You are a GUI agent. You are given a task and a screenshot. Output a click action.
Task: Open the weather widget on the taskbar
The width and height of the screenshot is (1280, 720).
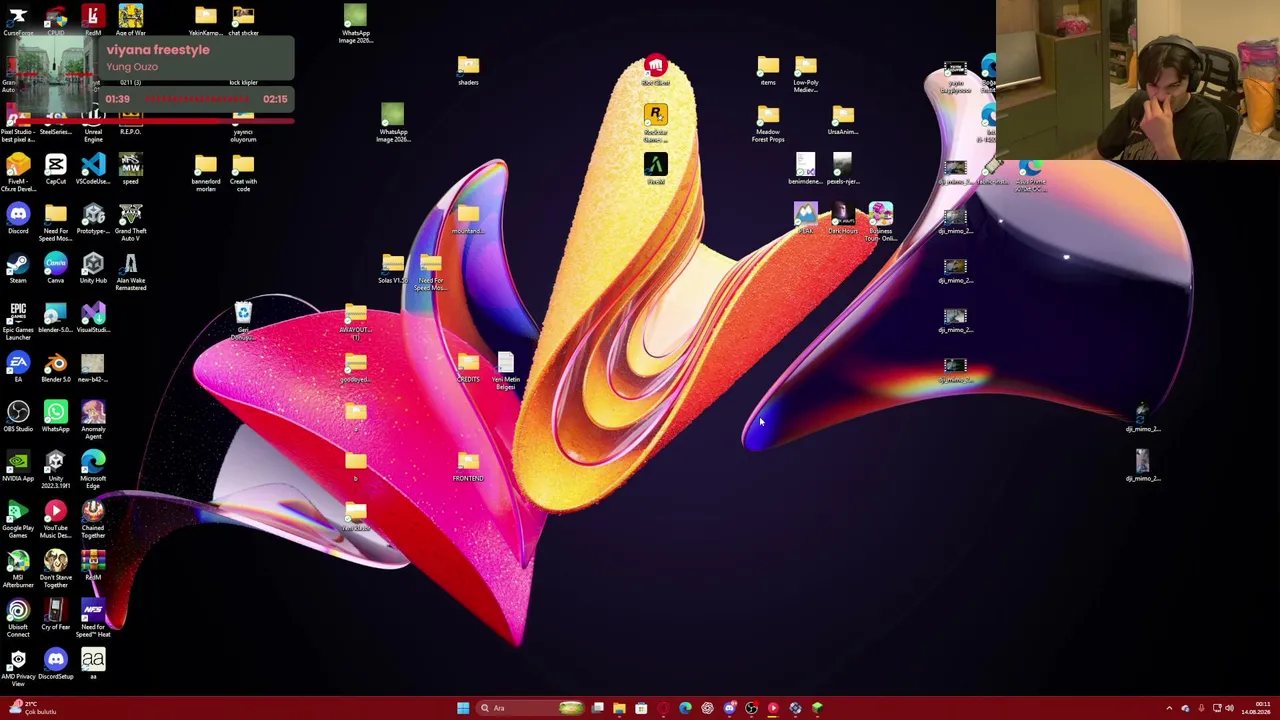(x=32, y=708)
